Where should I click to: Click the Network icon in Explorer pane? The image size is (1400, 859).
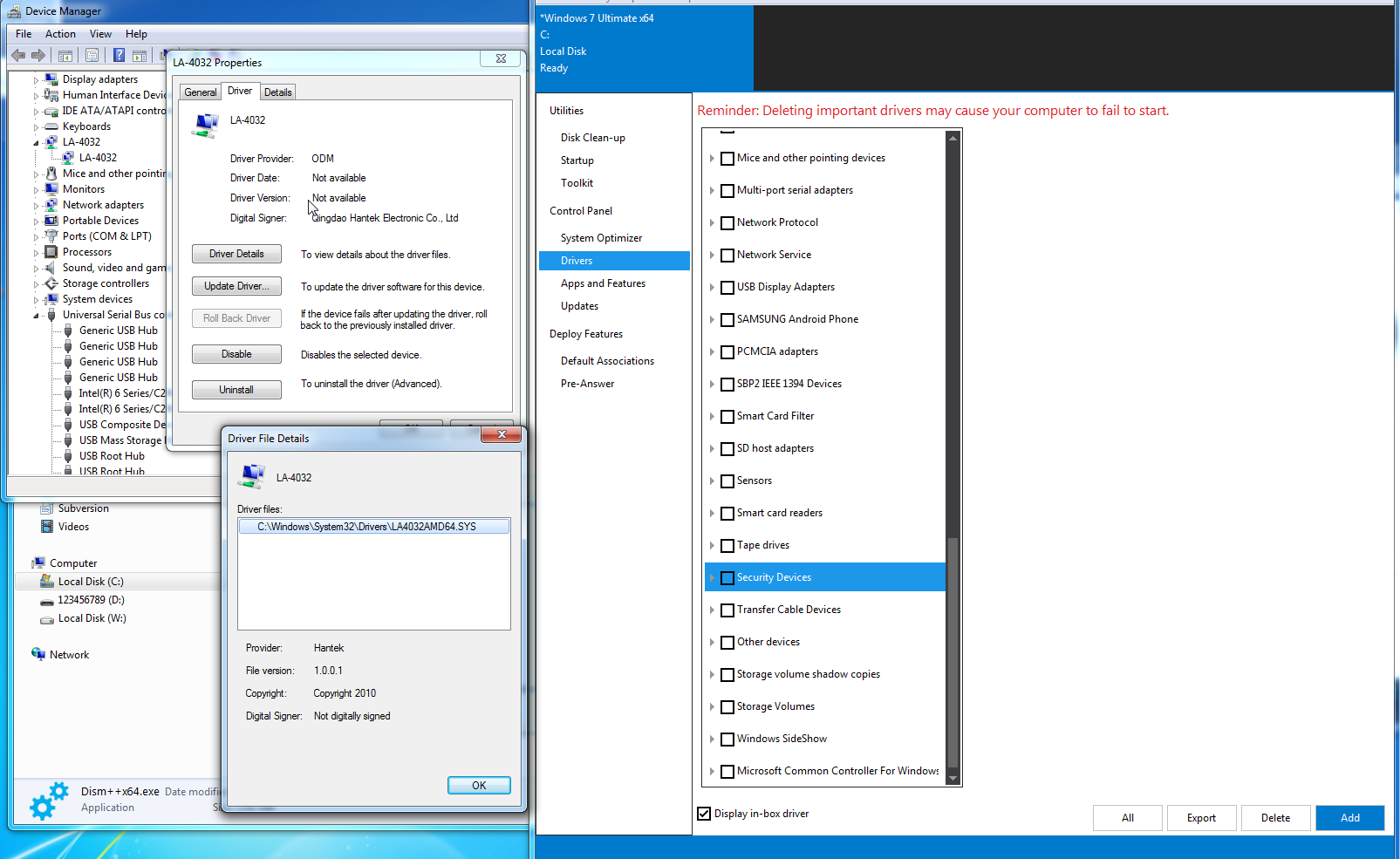point(38,654)
